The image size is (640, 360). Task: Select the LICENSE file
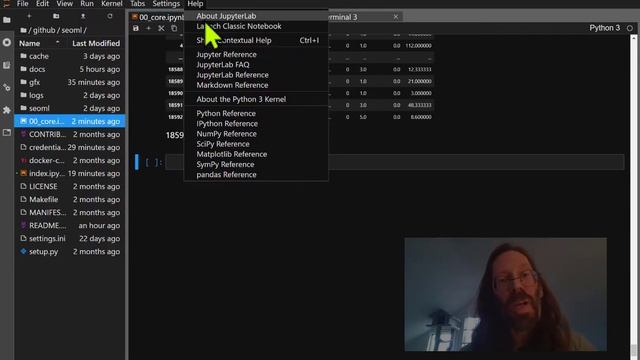(x=70, y=187)
